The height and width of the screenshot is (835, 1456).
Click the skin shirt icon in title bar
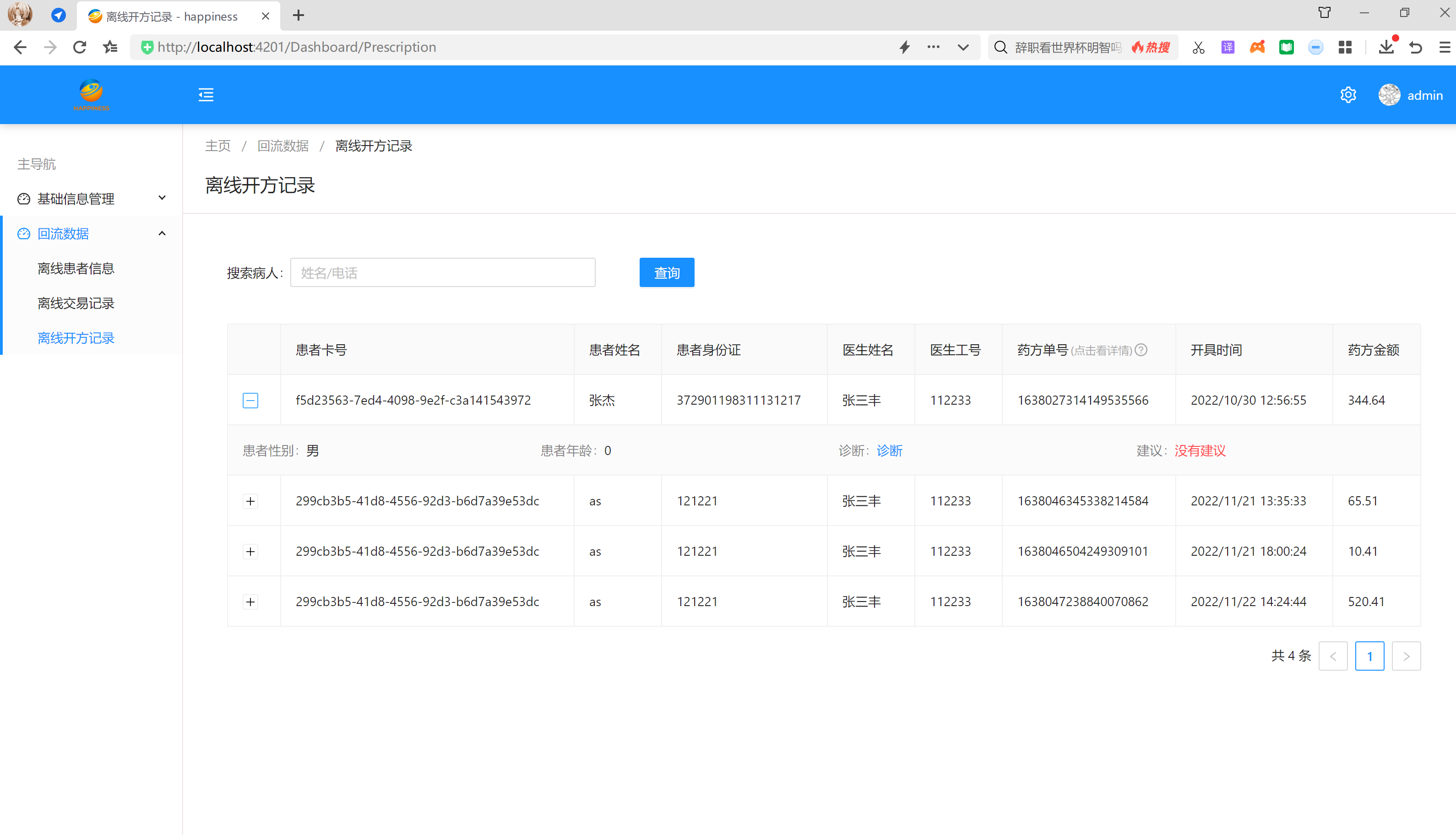click(x=1324, y=13)
